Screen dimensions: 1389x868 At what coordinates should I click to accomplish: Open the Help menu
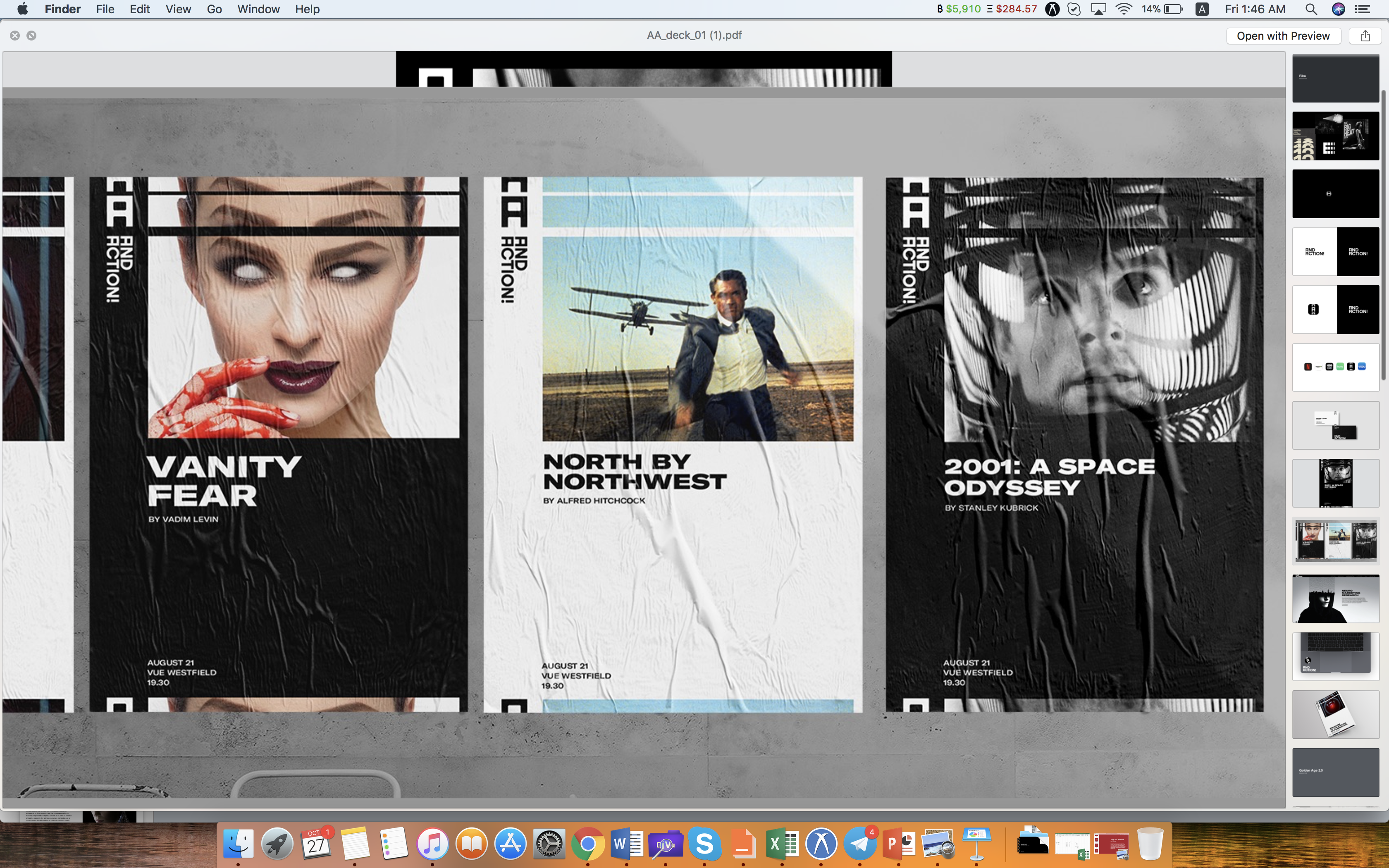[x=307, y=9]
